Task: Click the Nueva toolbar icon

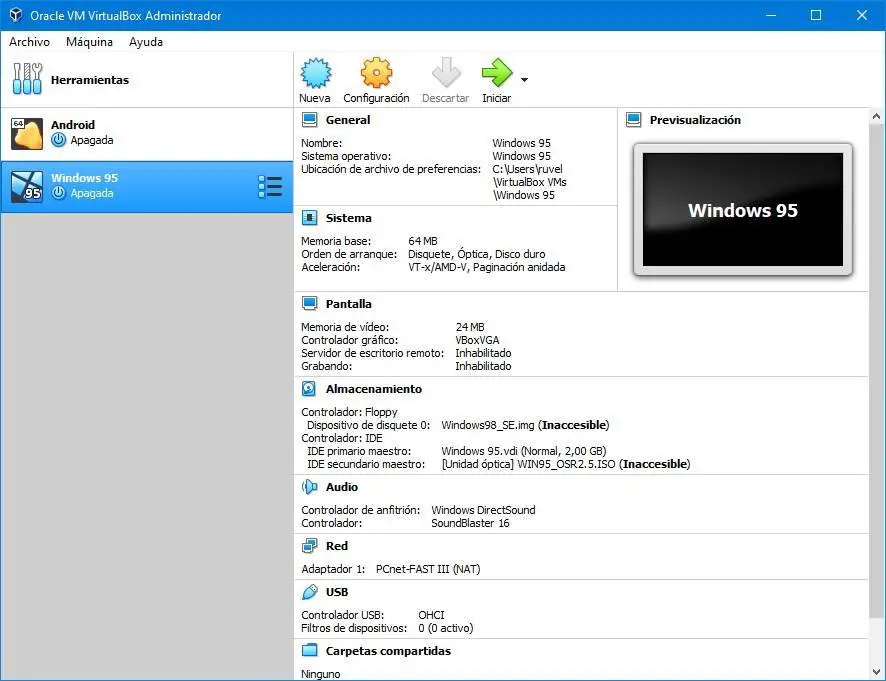Action: (x=315, y=73)
